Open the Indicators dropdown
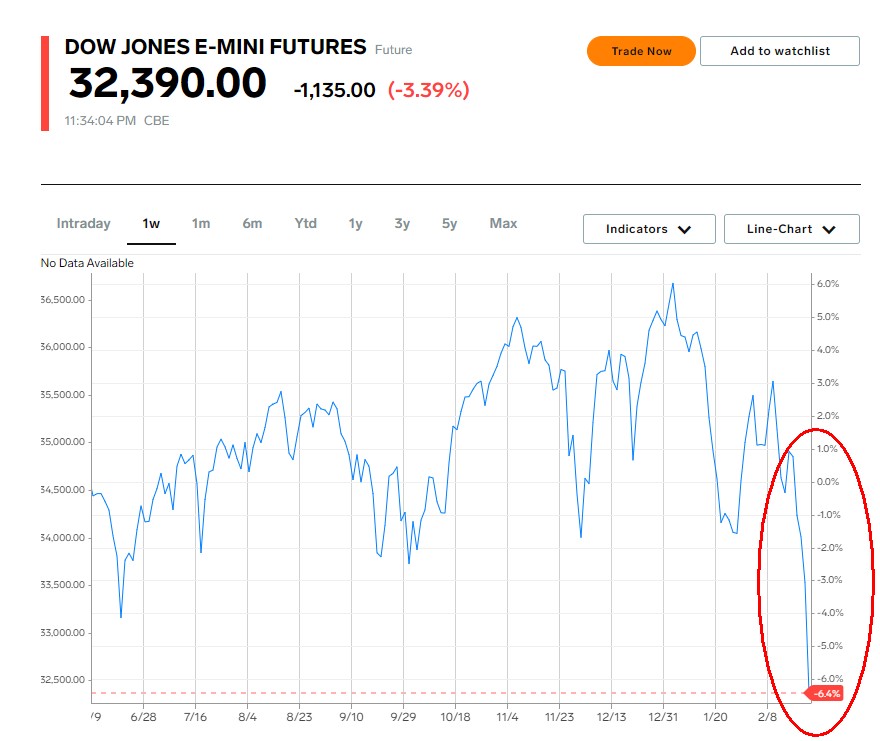 649,229
